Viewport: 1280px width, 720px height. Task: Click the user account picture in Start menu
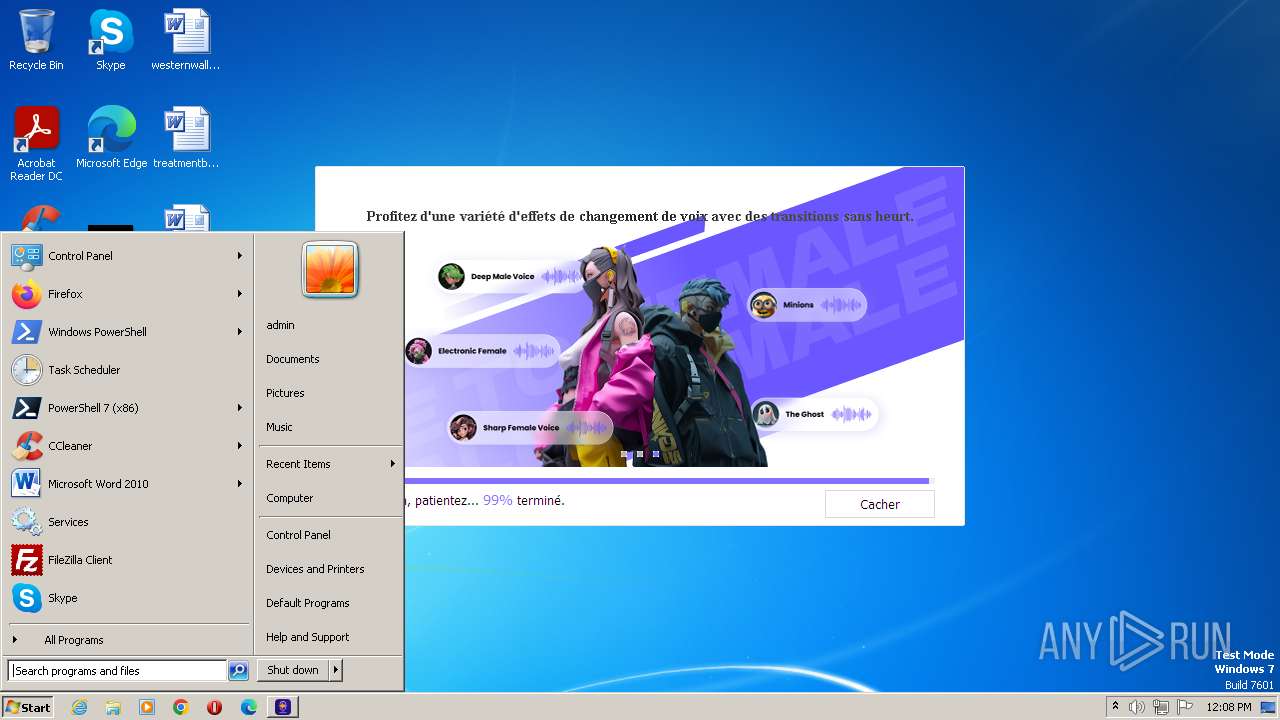point(330,270)
